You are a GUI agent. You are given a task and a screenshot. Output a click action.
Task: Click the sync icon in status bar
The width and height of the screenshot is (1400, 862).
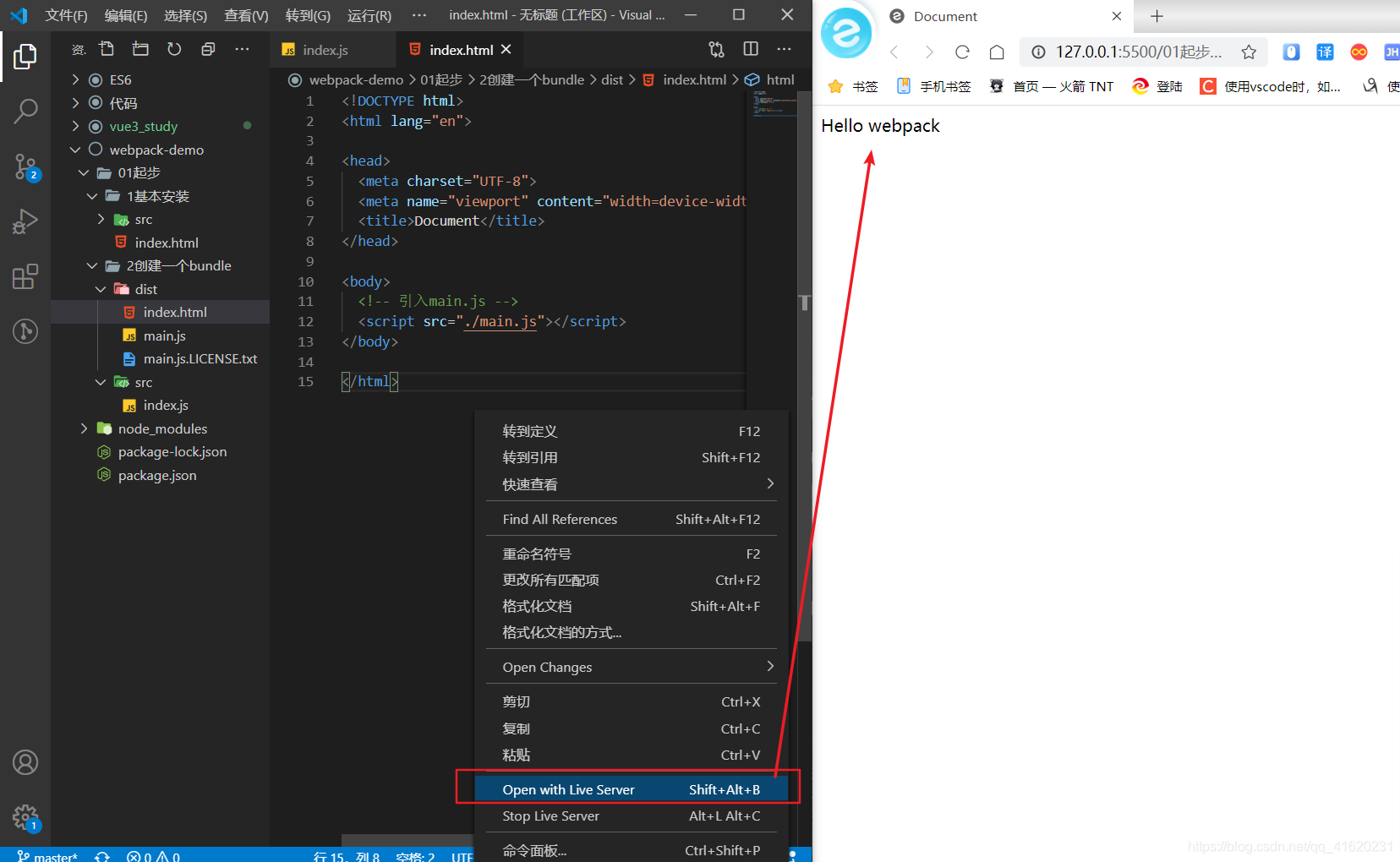click(x=102, y=856)
